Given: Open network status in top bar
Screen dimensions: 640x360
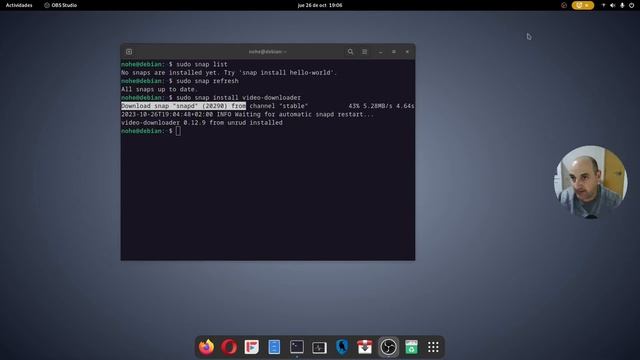Looking at the screenshot, I should coord(603,5).
